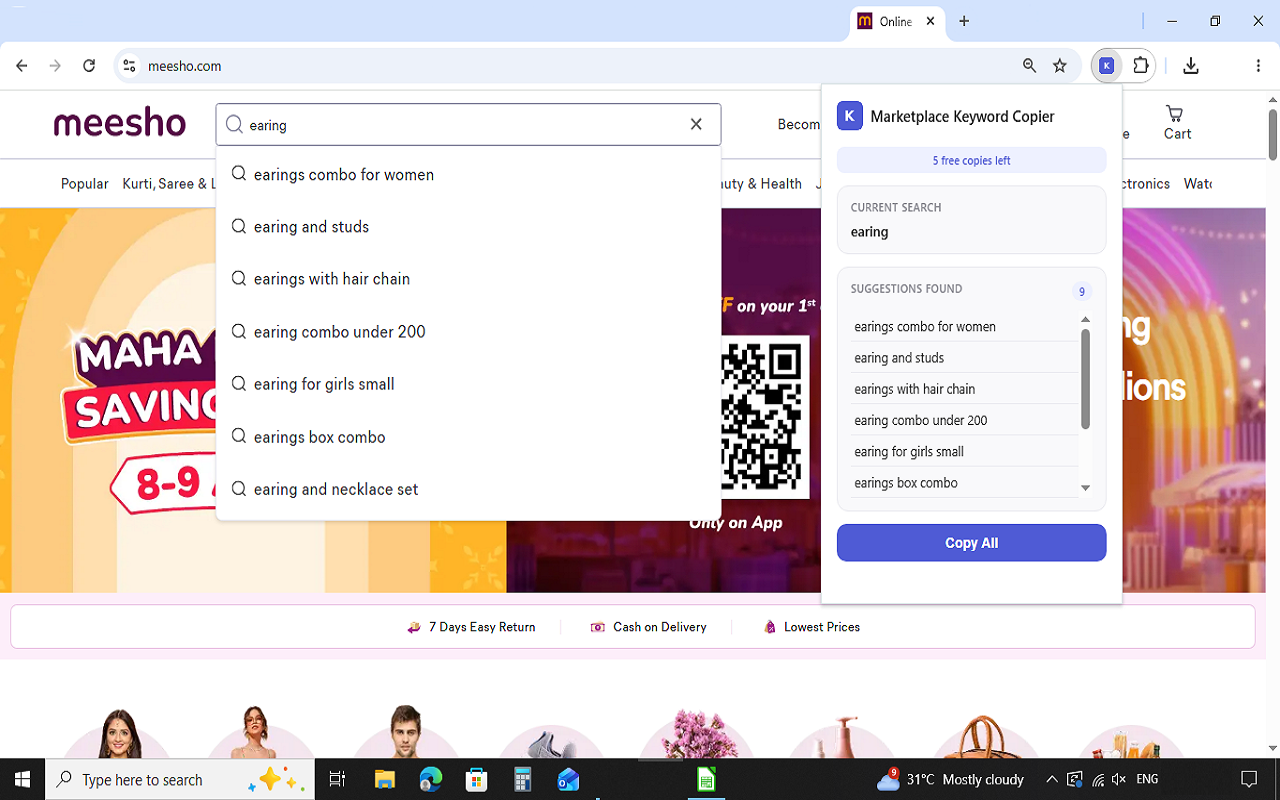
Task: Open File Explorer from taskbar
Action: 385,779
